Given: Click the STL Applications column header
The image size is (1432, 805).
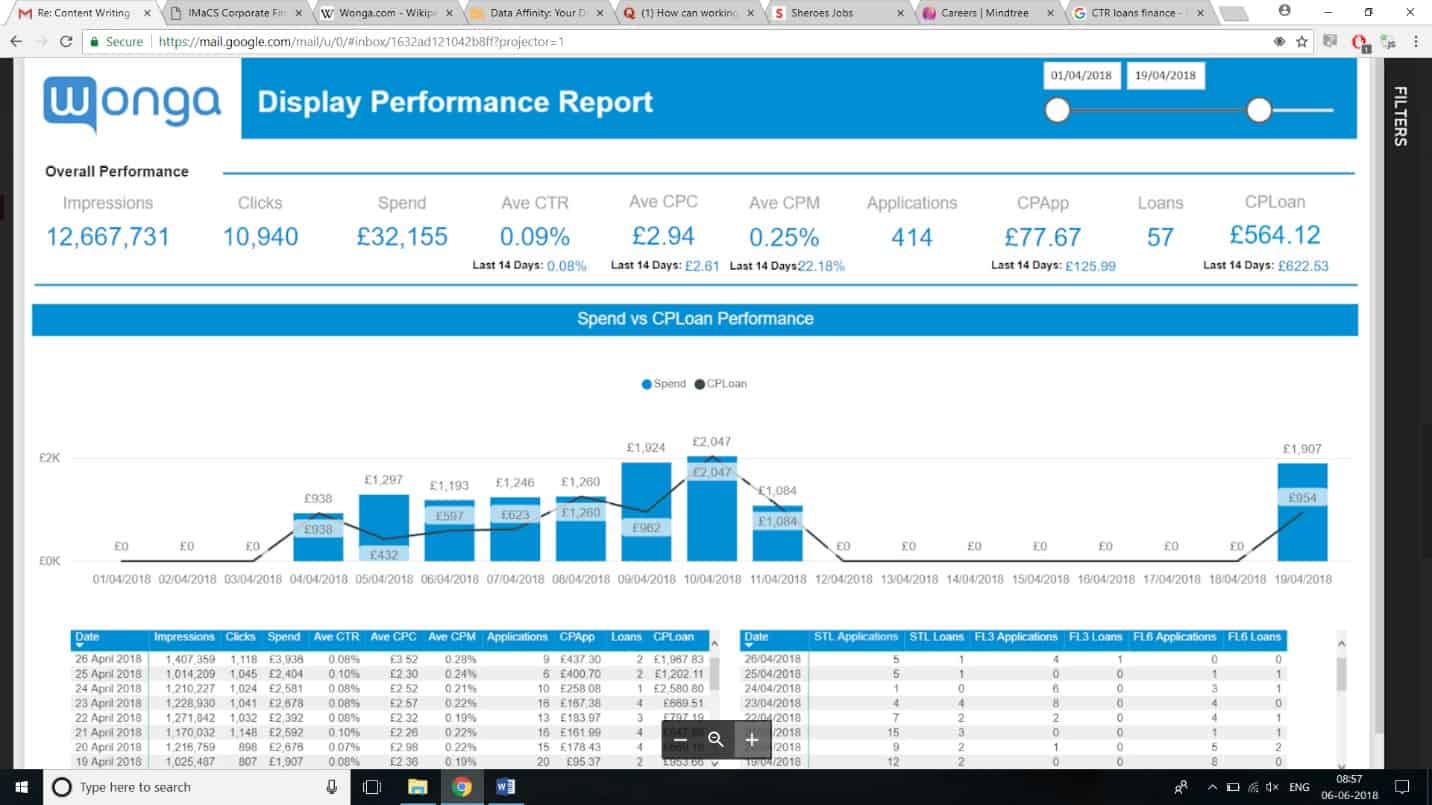Looking at the screenshot, I should (x=856, y=637).
